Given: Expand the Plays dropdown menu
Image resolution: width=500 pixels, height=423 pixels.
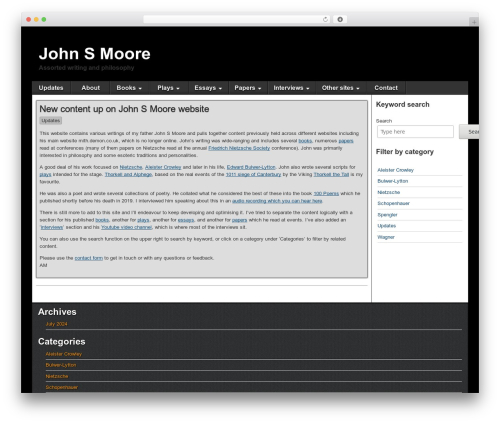Looking at the screenshot, I should pyautogui.click(x=168, y=88).
